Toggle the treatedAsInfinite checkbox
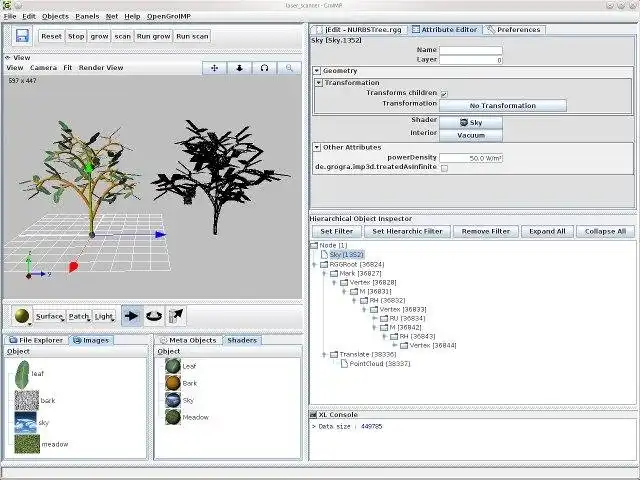Screen dimensions: 640x480 444,168
